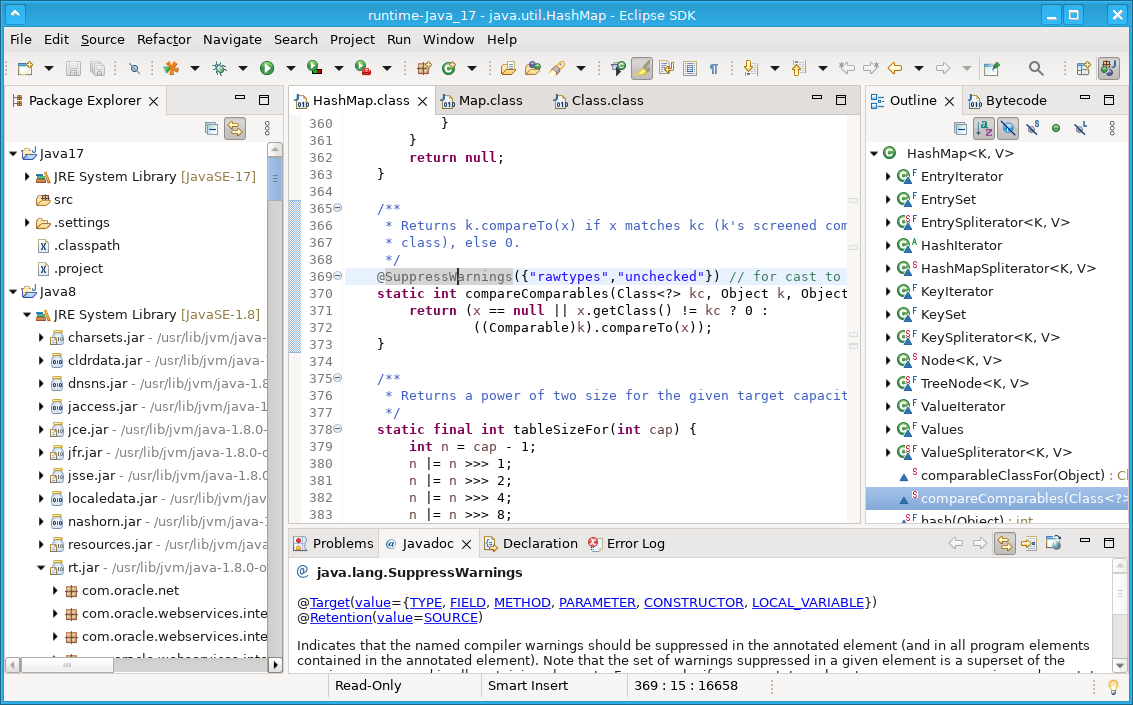
Task: Open the Search dialog with the magnifier icon
Action: pos(1037,70)
